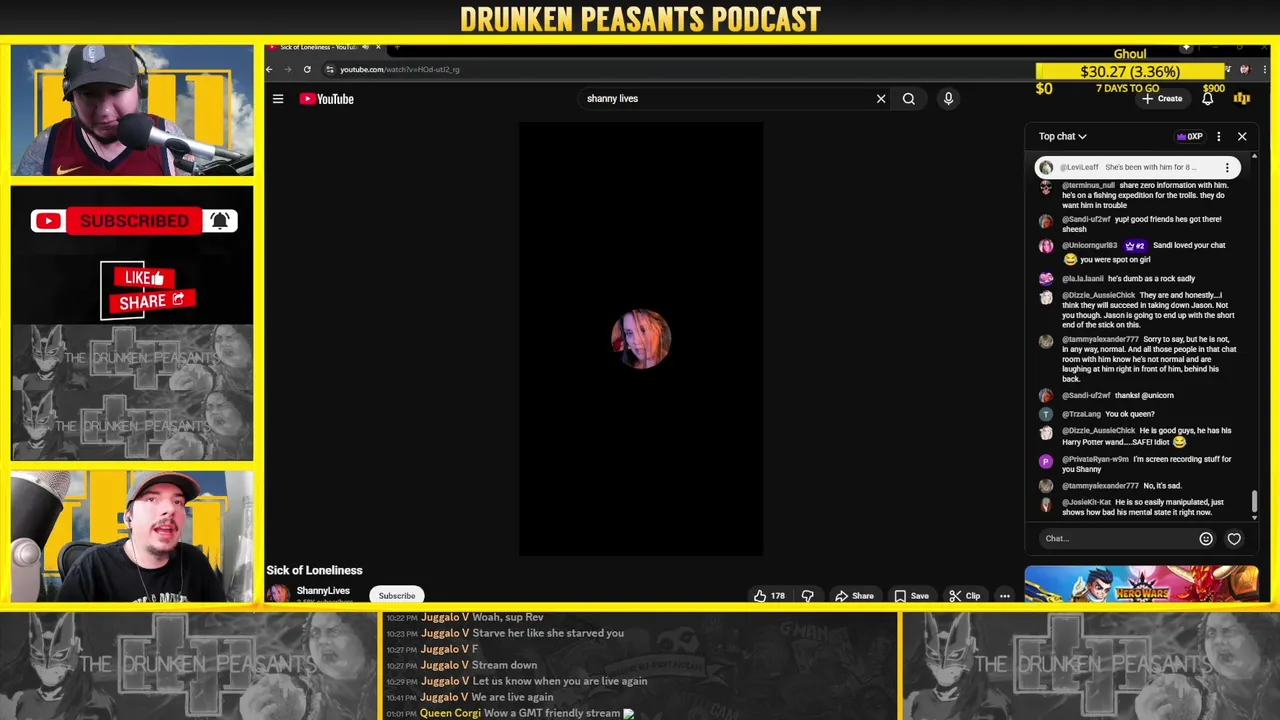The height and width of the screenshot is (720, 1280).
Task: Send a heart reaction in chat
Action: (x=1234, y=539)
